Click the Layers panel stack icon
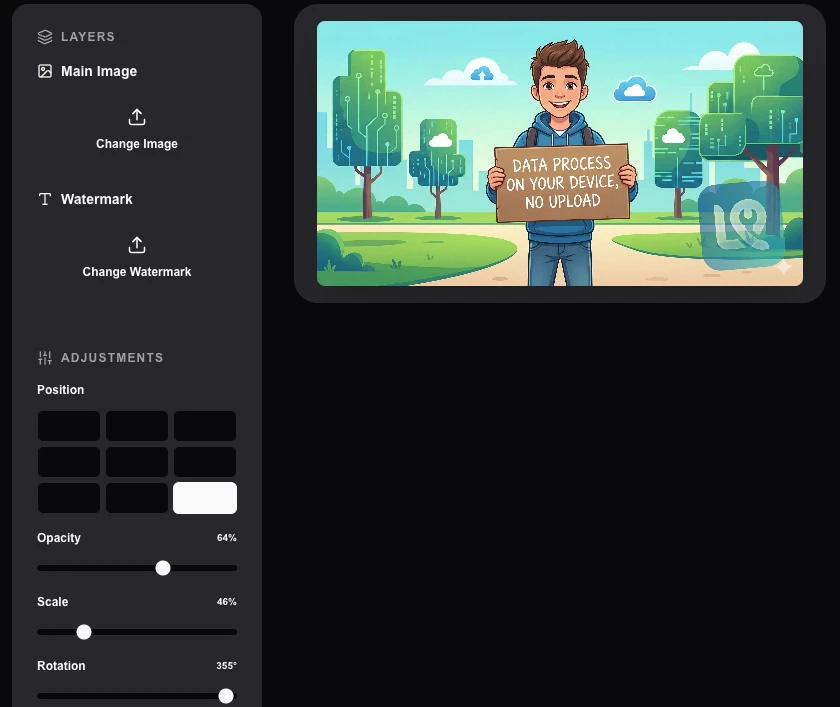The width and height of the screenshot is (840, 707). (x=44, y=36)
